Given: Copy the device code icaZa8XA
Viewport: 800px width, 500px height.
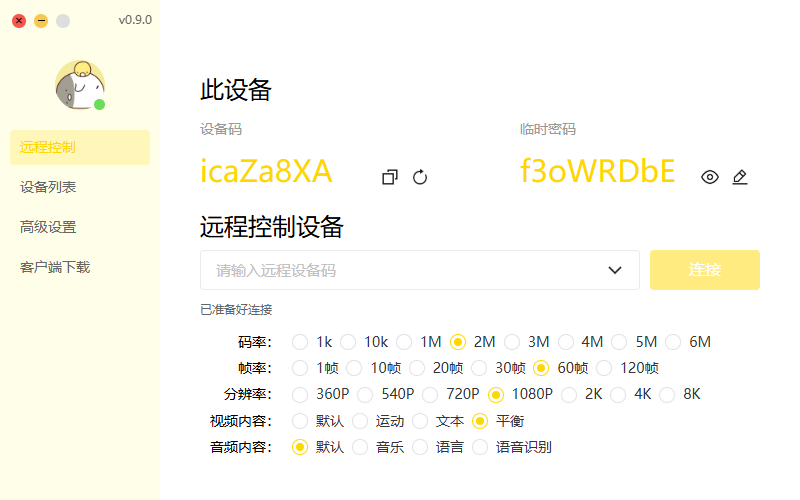Looking at the screenshot, I should 390,177.
